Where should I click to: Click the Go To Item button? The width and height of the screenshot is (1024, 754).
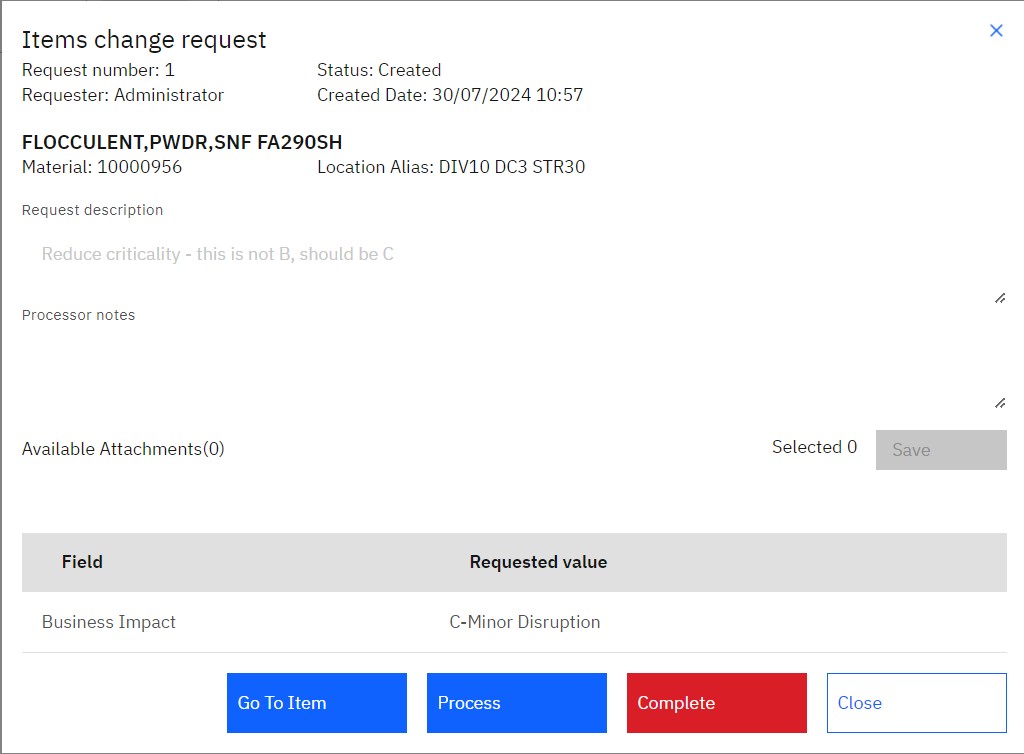pyautogui.click(x=317, y=703)
